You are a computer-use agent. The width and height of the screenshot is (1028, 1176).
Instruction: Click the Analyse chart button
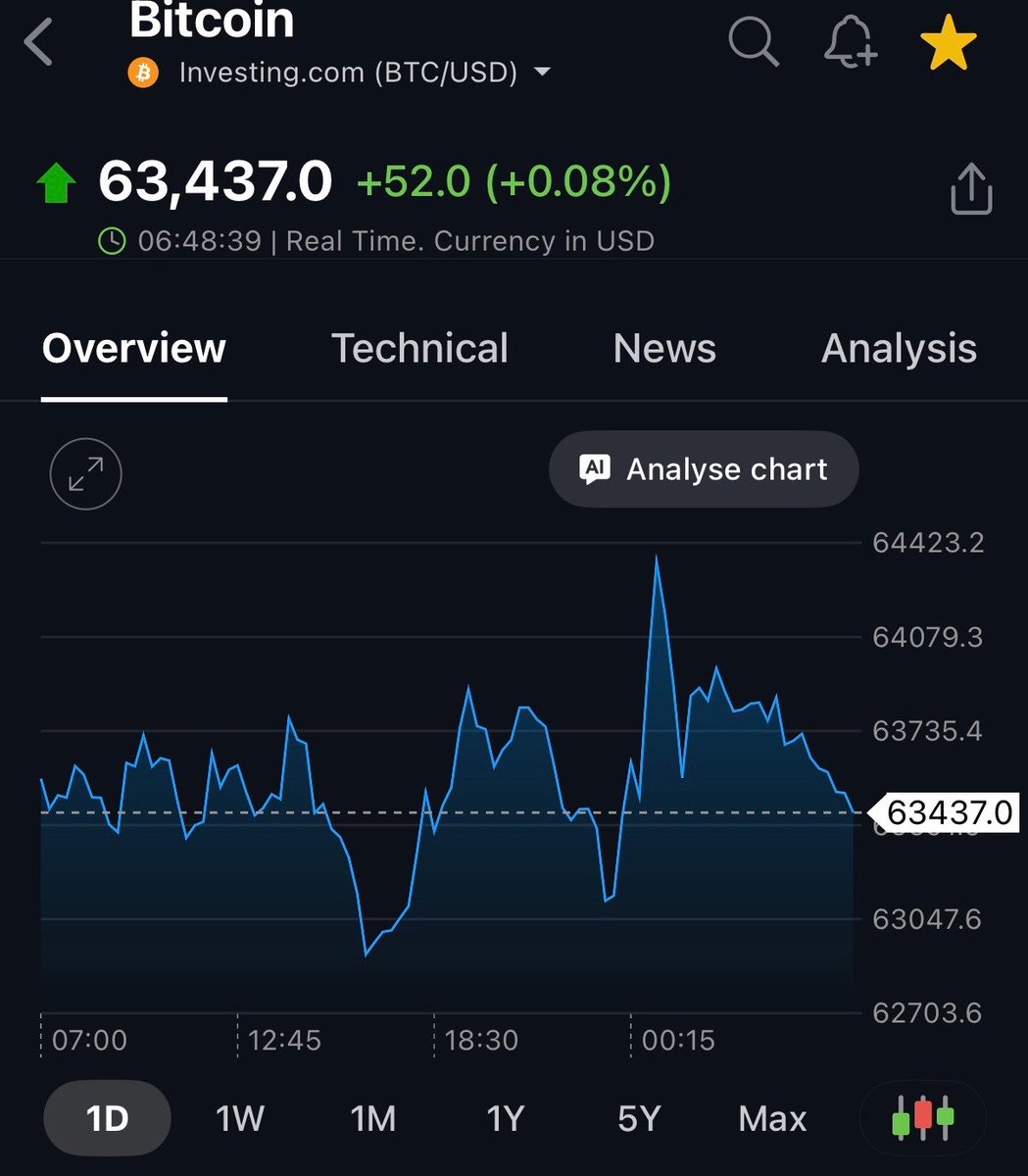point(704,469)
